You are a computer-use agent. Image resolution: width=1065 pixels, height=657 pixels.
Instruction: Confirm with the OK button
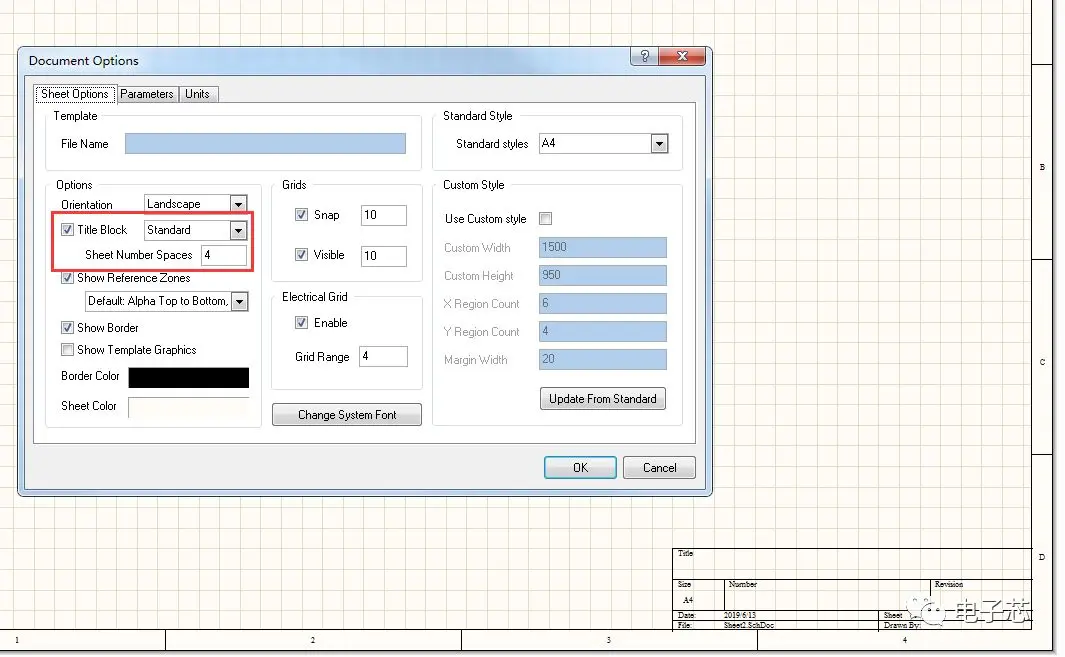(x=580, y=467)
